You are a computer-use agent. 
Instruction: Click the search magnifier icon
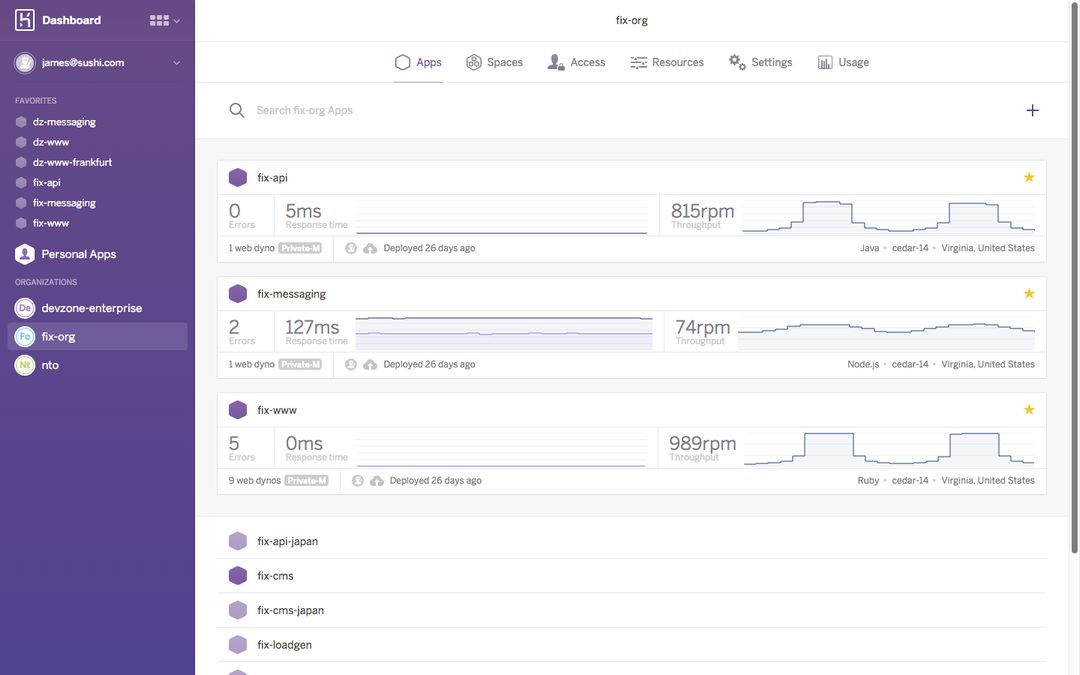tap(237, 110)
